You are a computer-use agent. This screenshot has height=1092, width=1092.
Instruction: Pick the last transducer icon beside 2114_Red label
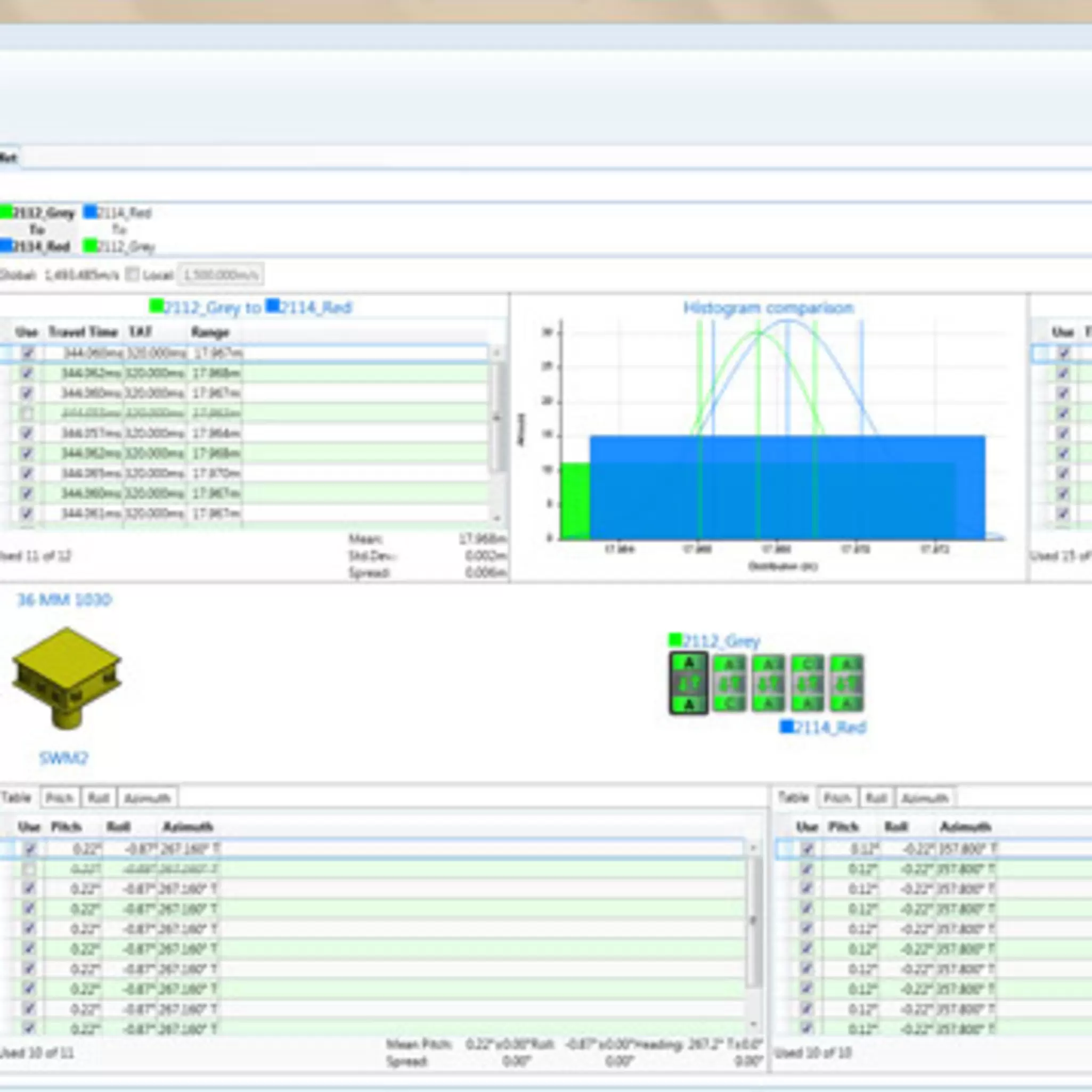(x=846, y=683)
